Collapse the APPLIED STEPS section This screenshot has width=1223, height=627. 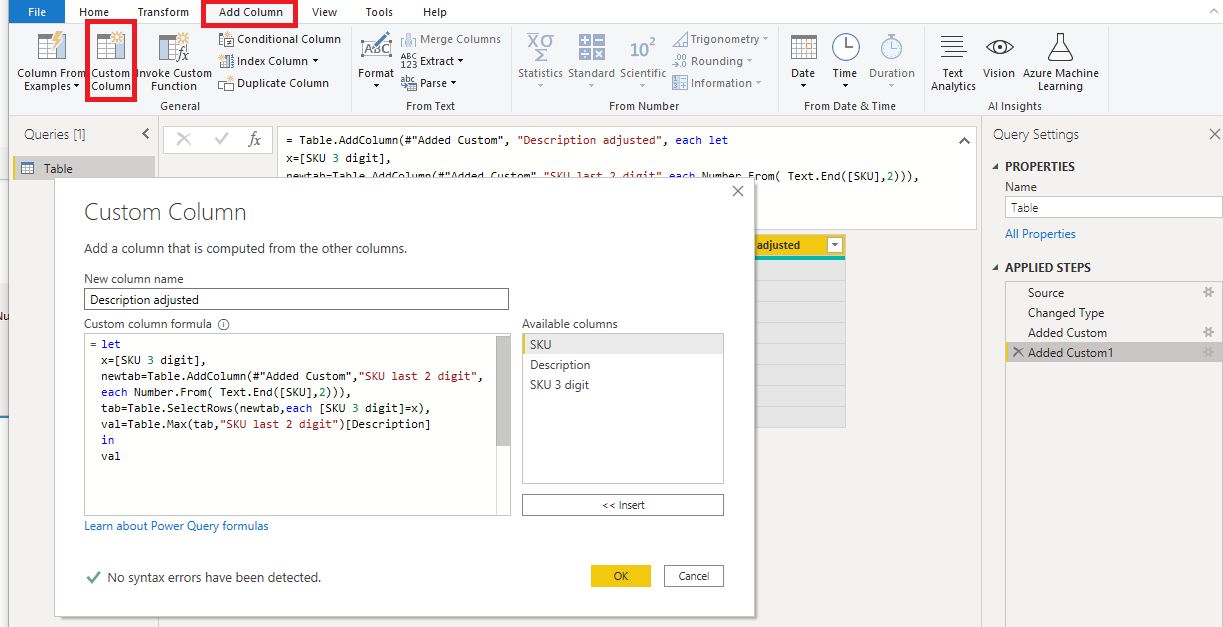[997, 268]
